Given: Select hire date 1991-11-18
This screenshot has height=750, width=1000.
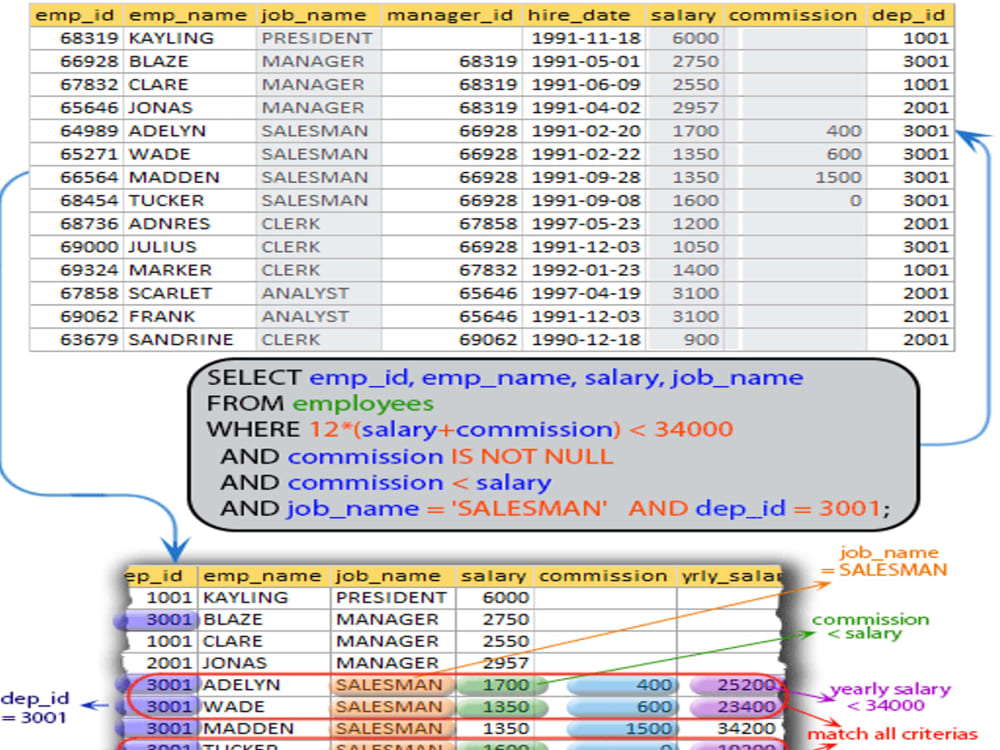Looking at the screenshot, I should [x=584, y=38].
